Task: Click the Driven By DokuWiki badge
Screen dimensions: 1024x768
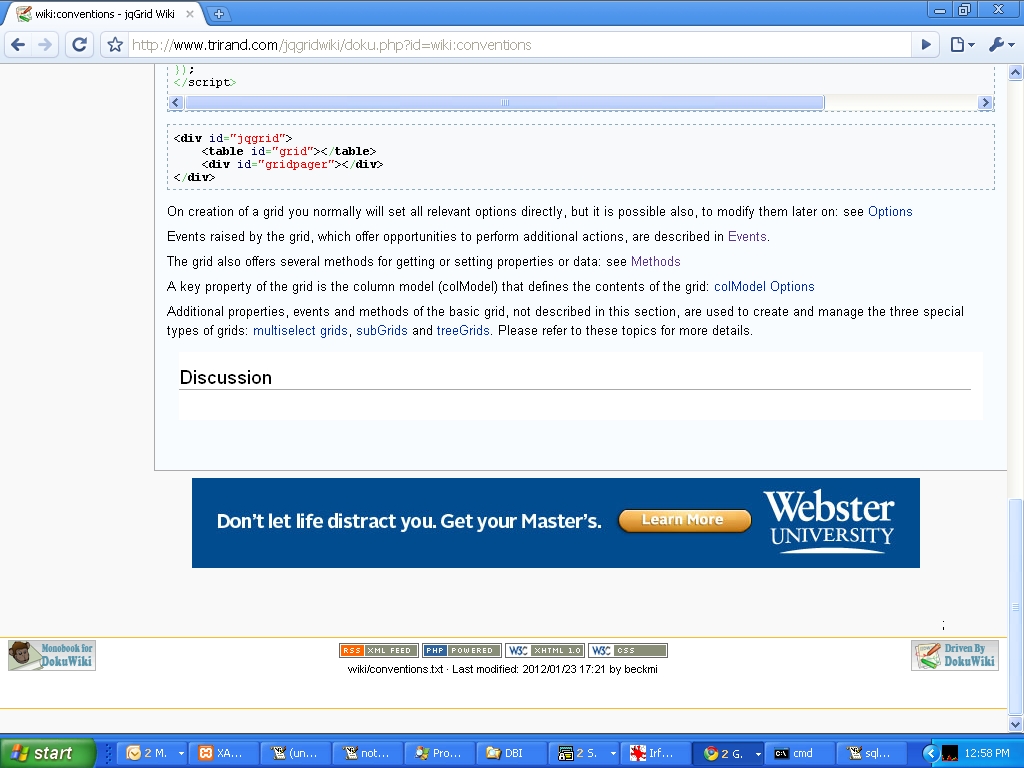Action: click(955, 655)
